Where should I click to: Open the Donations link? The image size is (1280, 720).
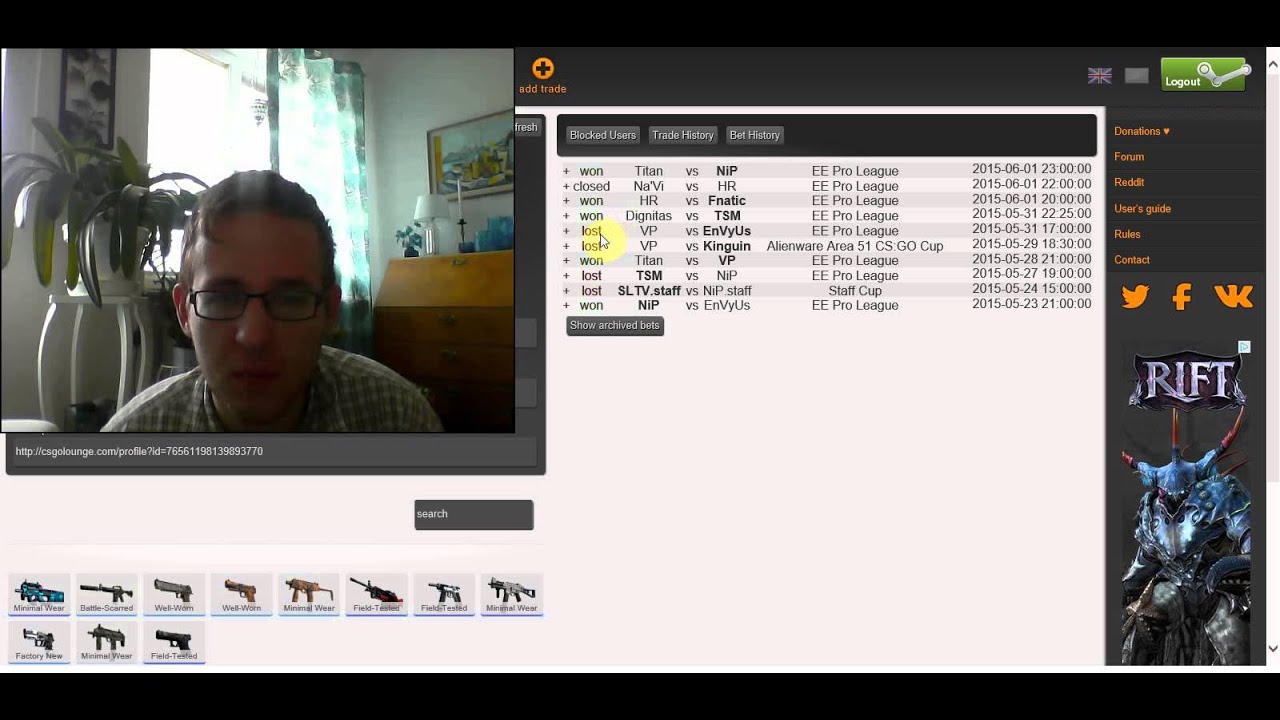(x=1141, y=131)
